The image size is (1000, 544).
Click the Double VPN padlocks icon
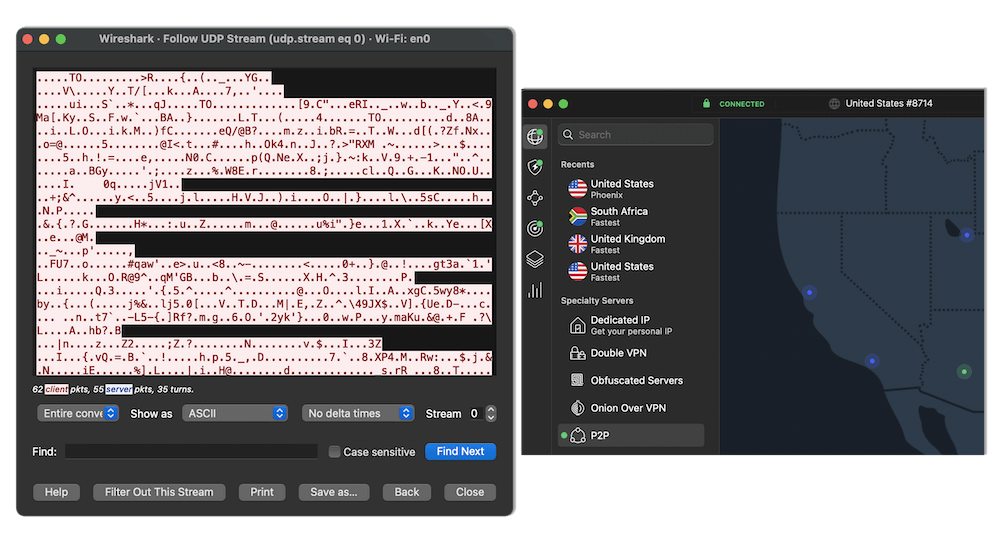click(x=577, y=353)
